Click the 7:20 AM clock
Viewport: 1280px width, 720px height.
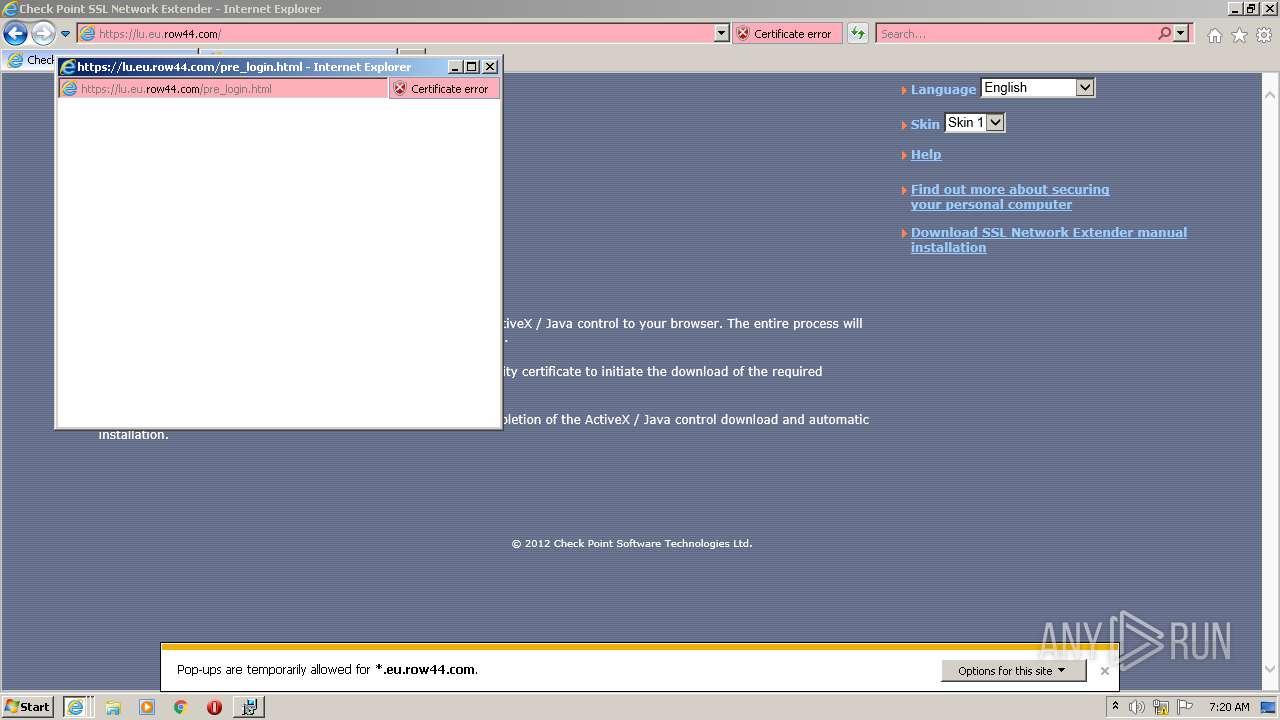(1229, 707)
